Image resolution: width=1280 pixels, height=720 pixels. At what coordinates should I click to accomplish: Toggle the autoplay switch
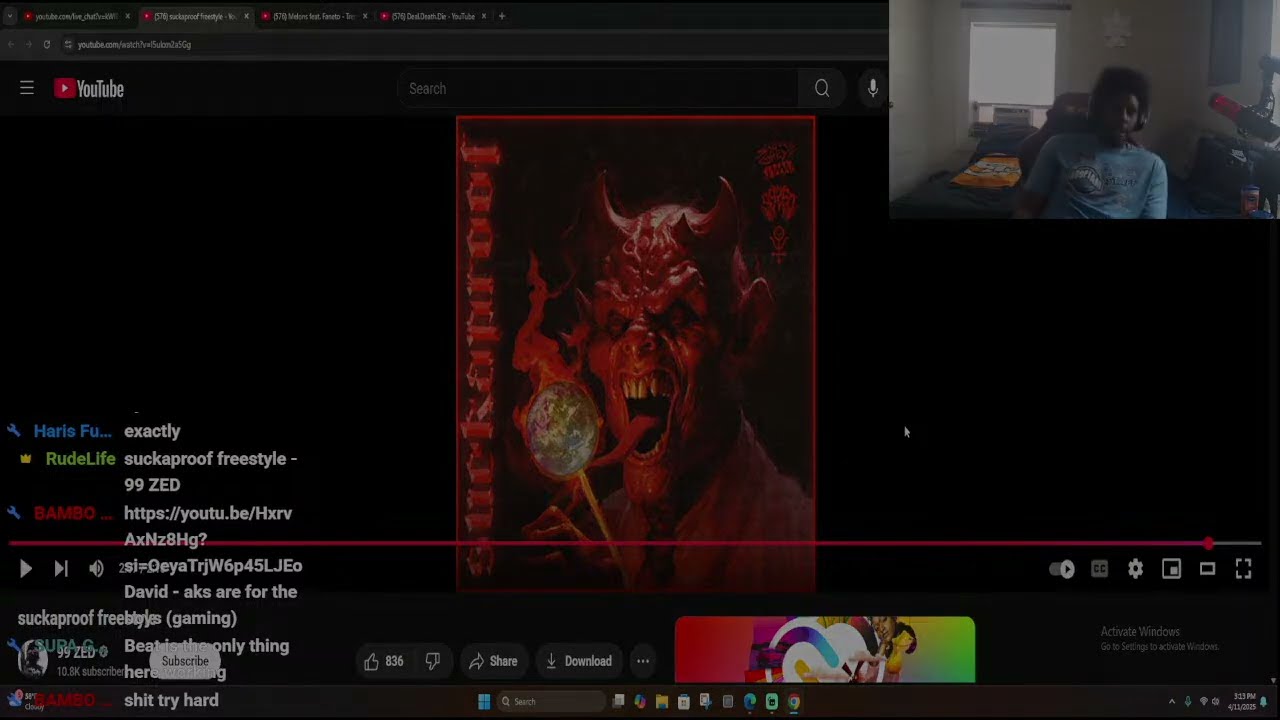coord(1062,569)
